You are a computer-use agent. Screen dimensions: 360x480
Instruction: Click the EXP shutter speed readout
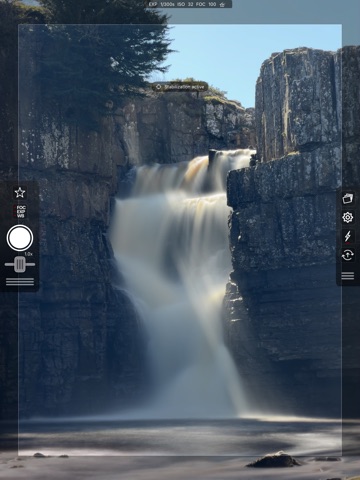[x=163, y=4]
